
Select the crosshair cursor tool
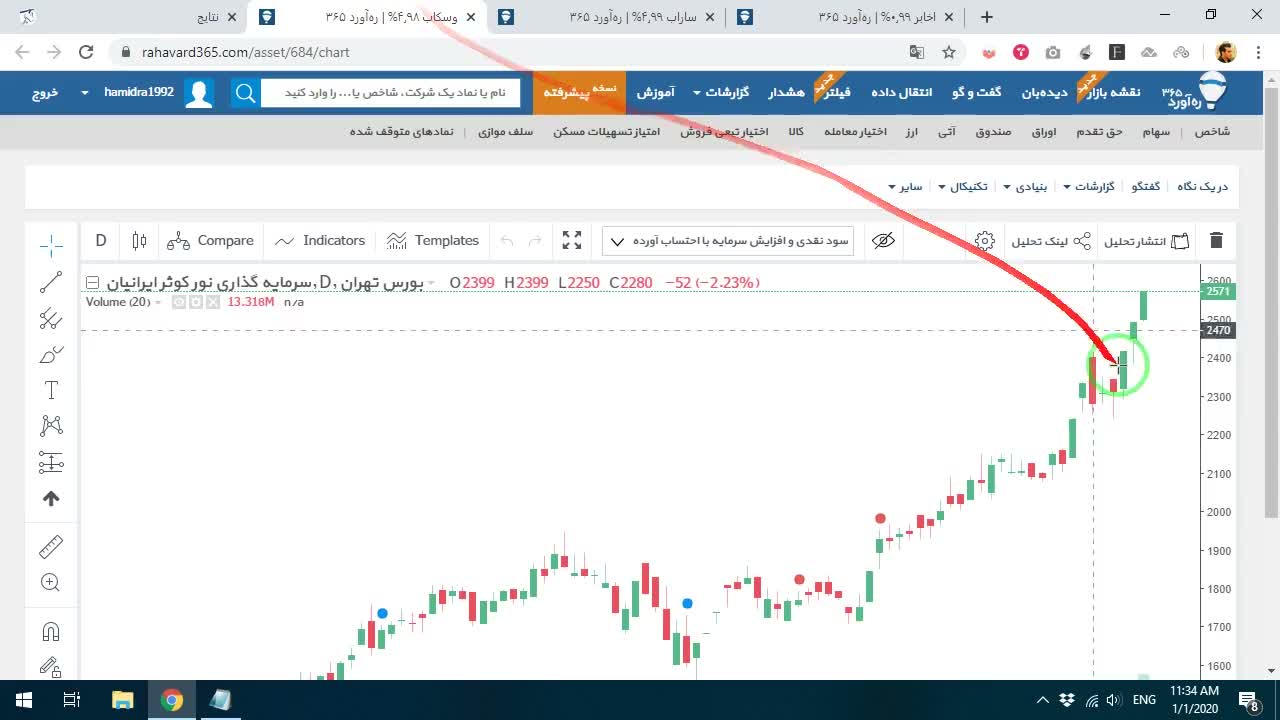tap(51, 245)
